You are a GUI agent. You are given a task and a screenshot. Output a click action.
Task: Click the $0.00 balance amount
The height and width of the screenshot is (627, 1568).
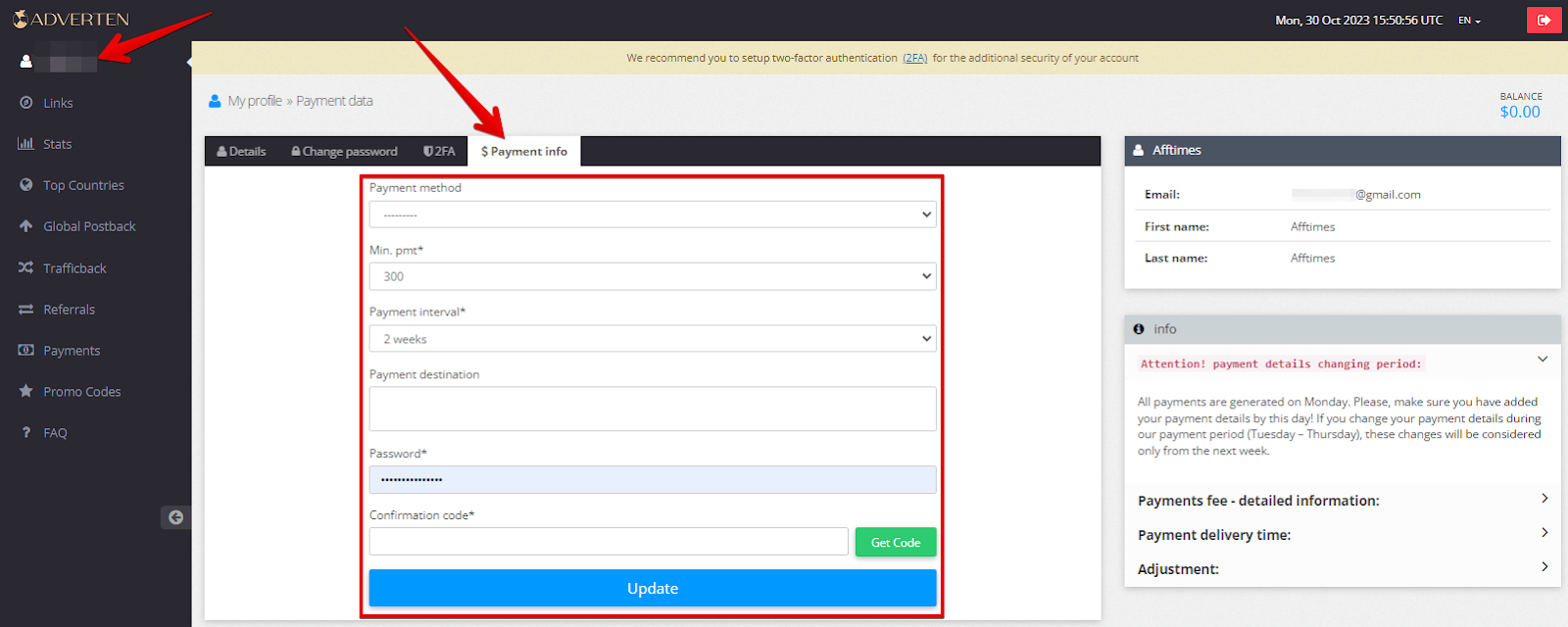click(x=1520, y=112)
